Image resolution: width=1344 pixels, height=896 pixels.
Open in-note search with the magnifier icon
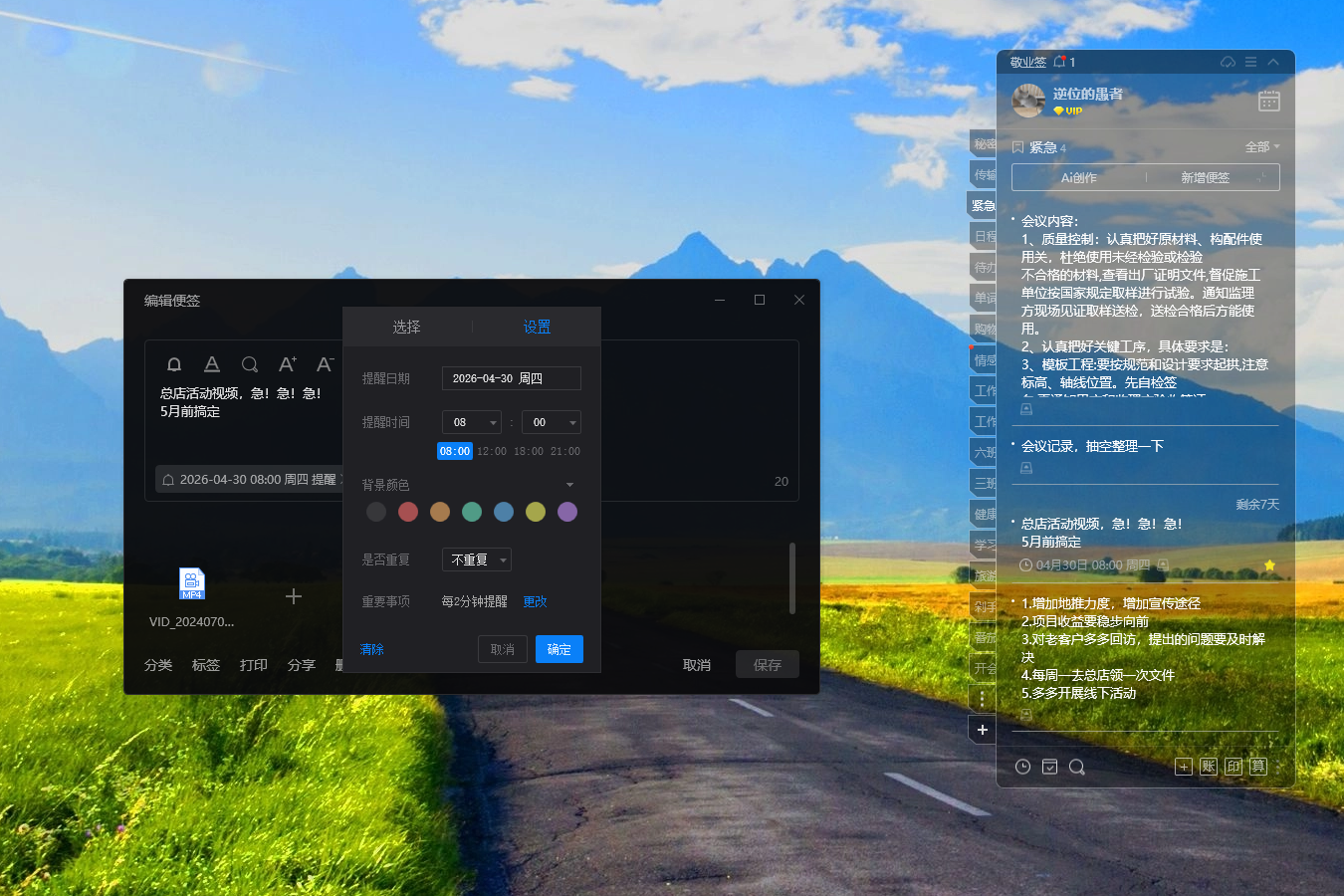pos(249,364)
